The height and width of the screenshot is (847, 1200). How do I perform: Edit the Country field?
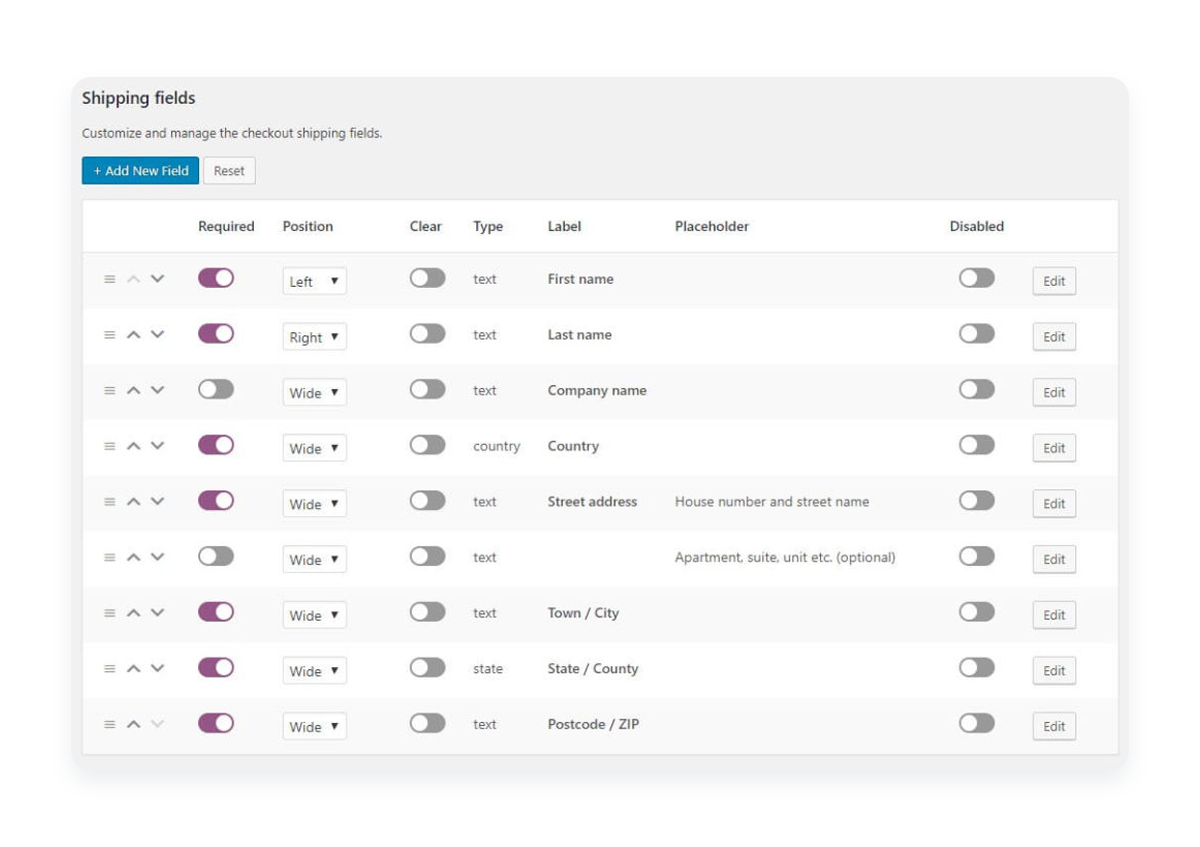point(1054,448)
